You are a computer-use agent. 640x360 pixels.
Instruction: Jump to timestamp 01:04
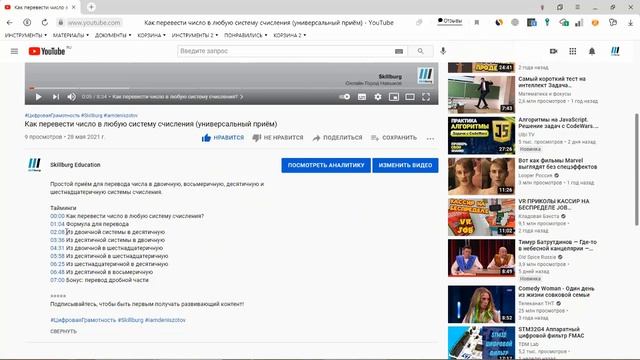[x=58, y=224]
